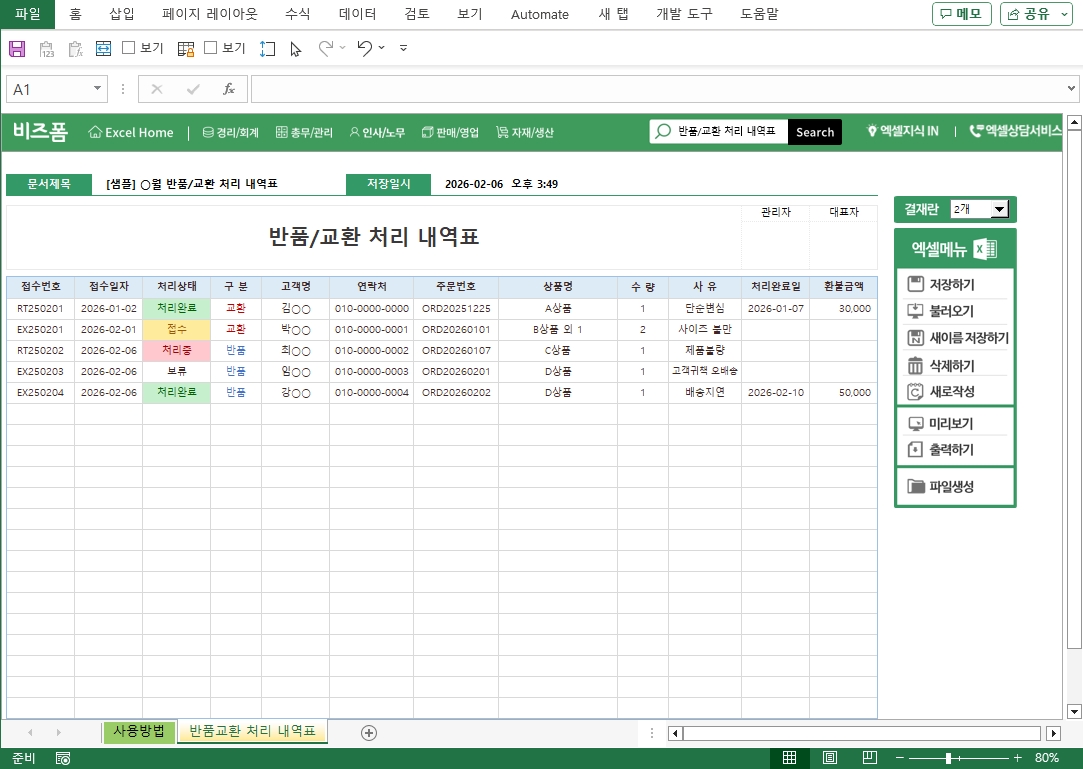Click the insert function fx icon
The image size is (1083, 769).
[x=228, y=89]
